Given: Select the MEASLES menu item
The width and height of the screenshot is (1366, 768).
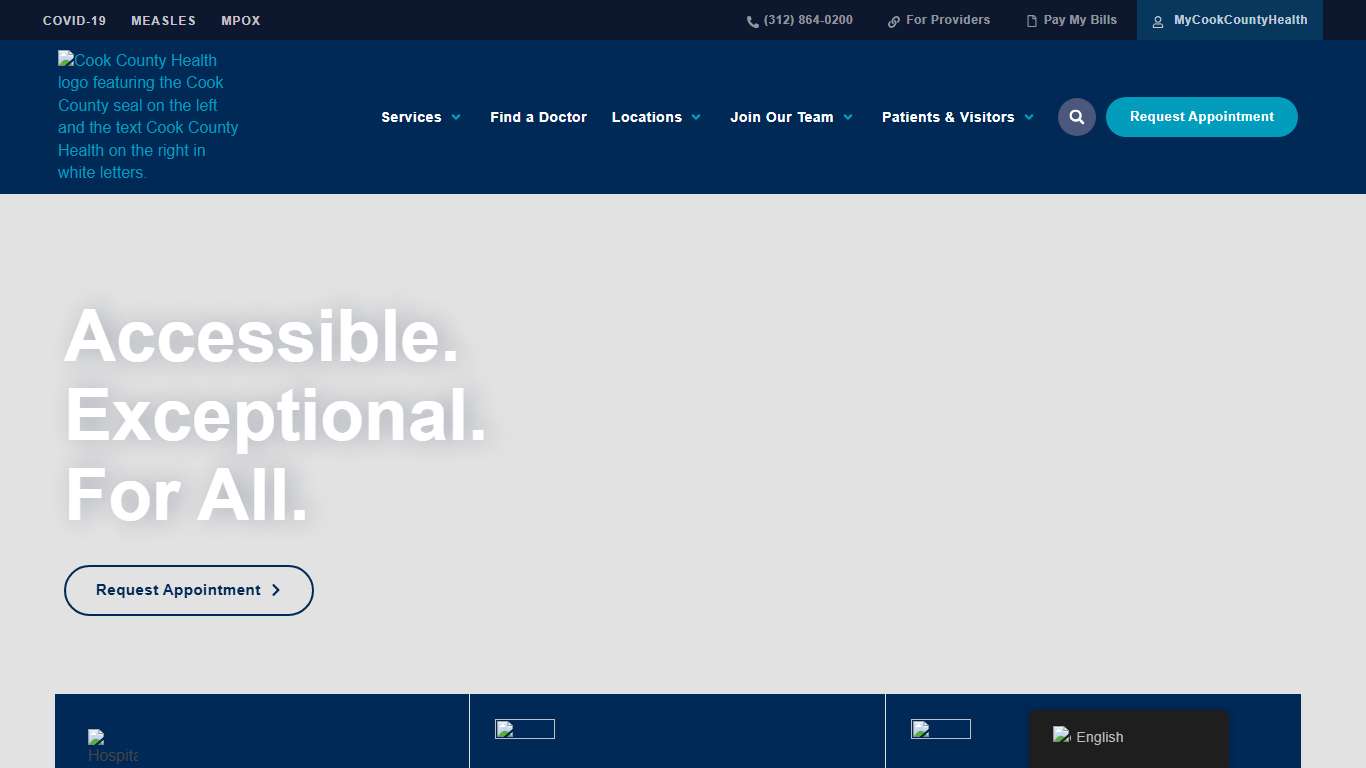Looking at the screenshot, I should 163,20.
